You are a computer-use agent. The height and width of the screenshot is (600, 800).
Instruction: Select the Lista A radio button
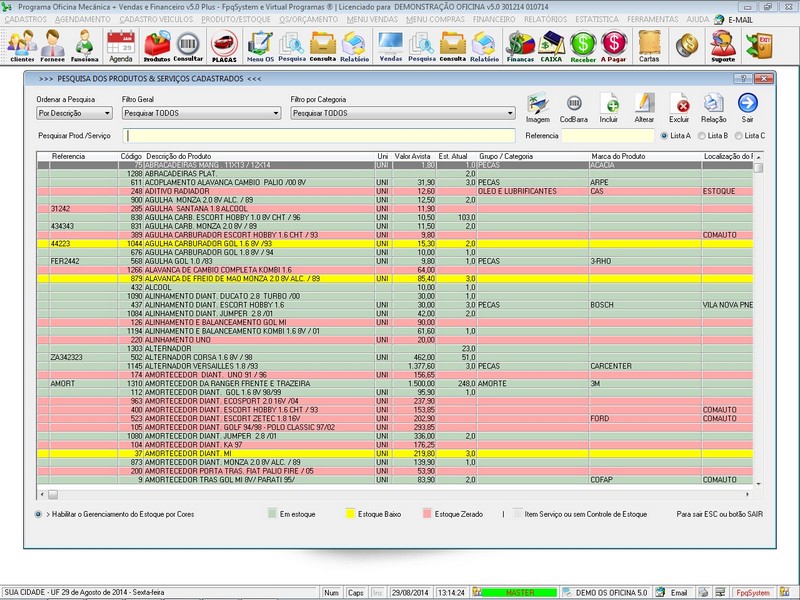[x=663, y=135]
